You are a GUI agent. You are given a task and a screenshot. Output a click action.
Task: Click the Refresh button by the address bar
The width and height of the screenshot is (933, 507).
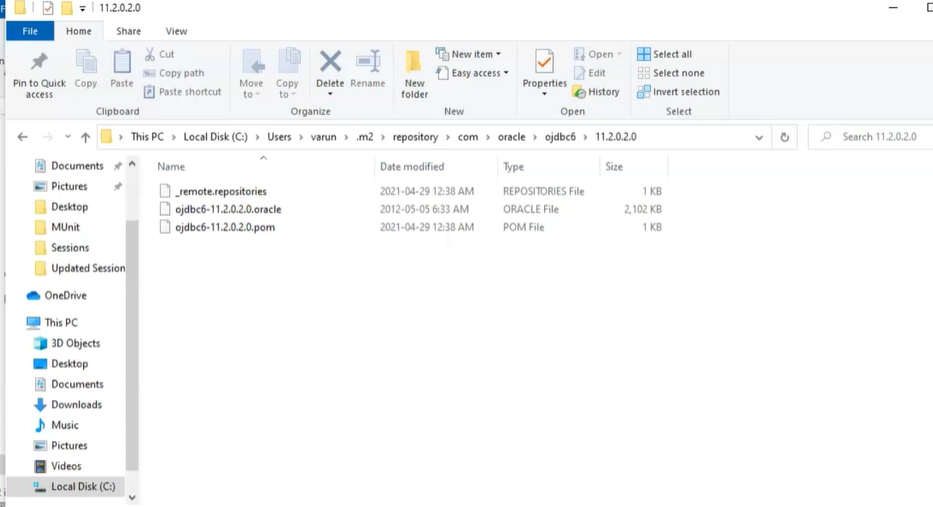pos(785,137)
